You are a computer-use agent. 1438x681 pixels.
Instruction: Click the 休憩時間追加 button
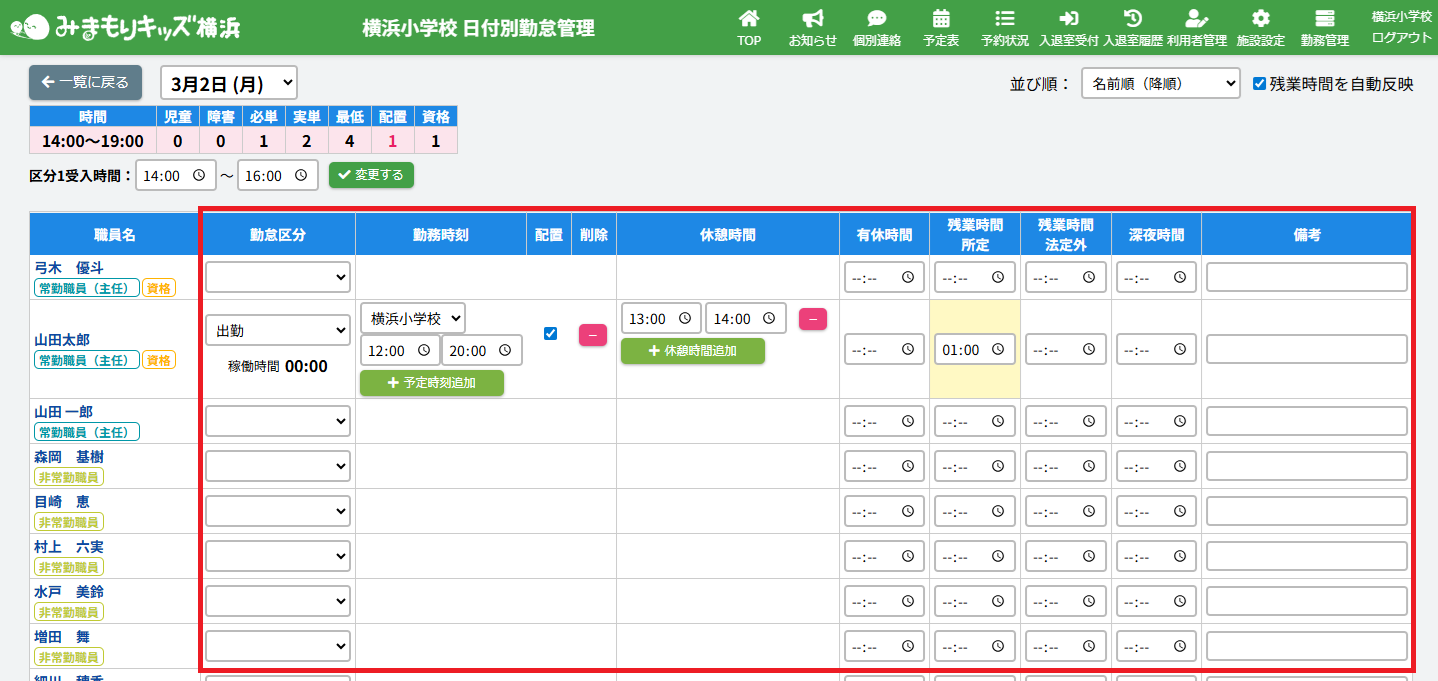(x=692, y=351)
